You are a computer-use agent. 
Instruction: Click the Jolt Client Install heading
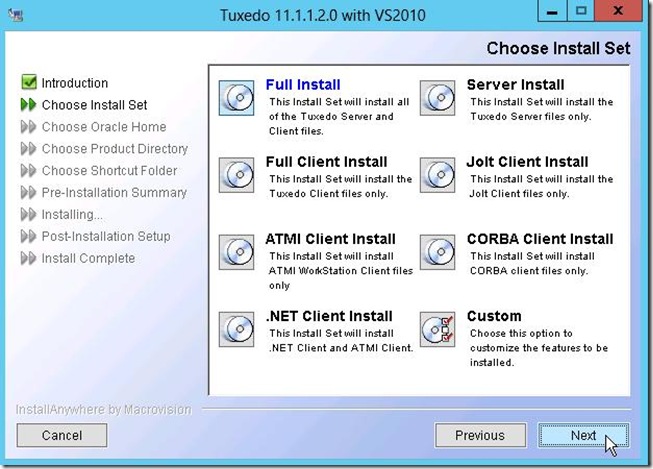[x=527, y=162]
